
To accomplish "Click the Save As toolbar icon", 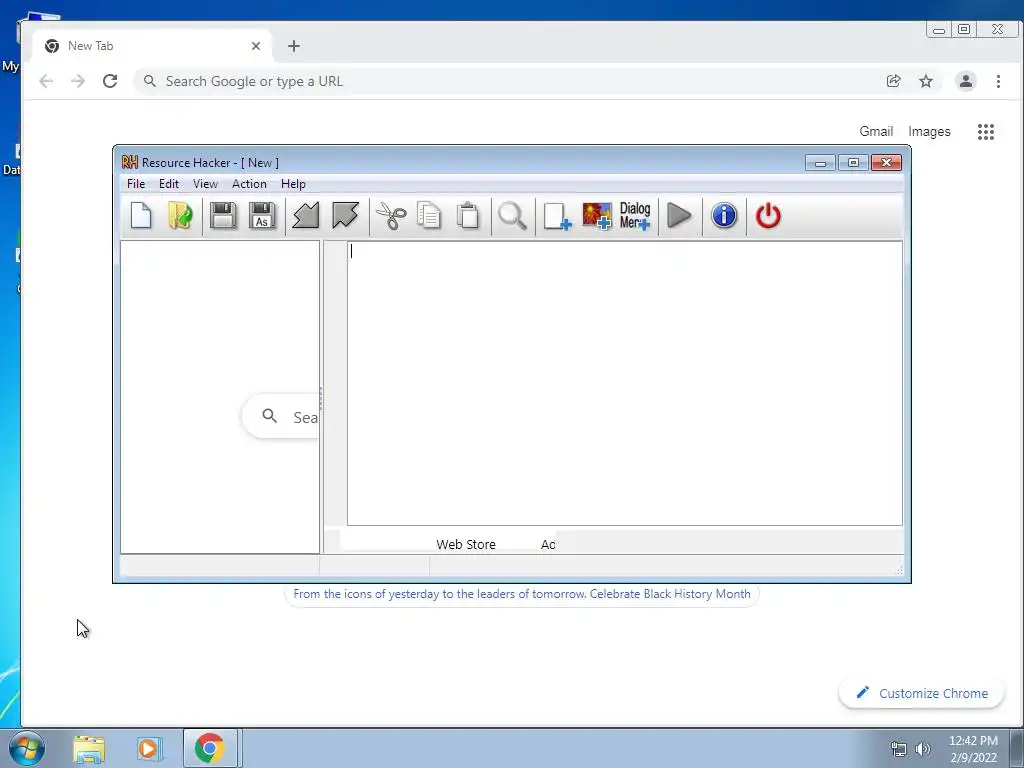I will tap(262, 216).
